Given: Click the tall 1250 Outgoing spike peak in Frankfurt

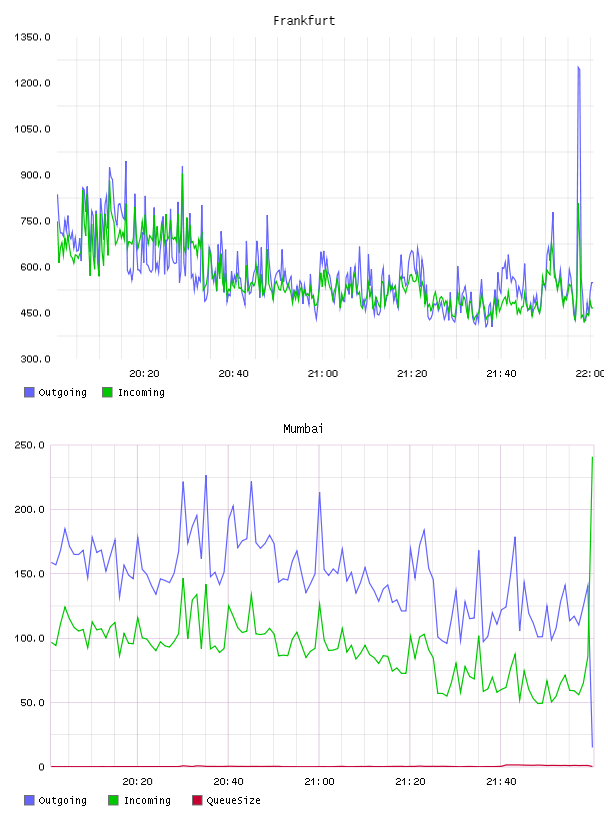Looking at the screenshot, I should point(578,68).
